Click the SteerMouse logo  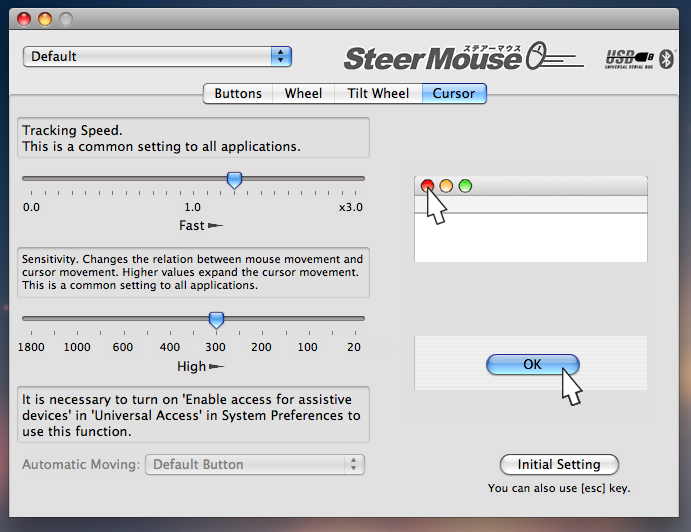click(x=464, y=57)
